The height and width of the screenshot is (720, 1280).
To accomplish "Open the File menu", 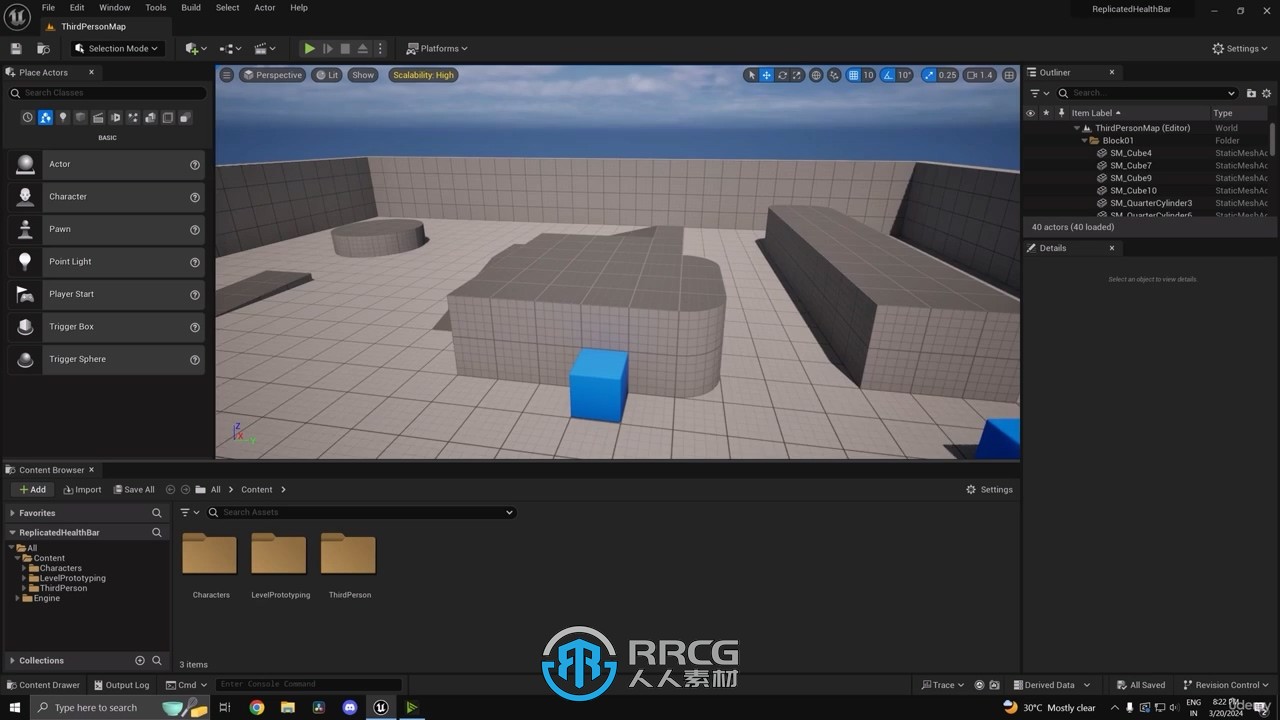I will (48, 7).
